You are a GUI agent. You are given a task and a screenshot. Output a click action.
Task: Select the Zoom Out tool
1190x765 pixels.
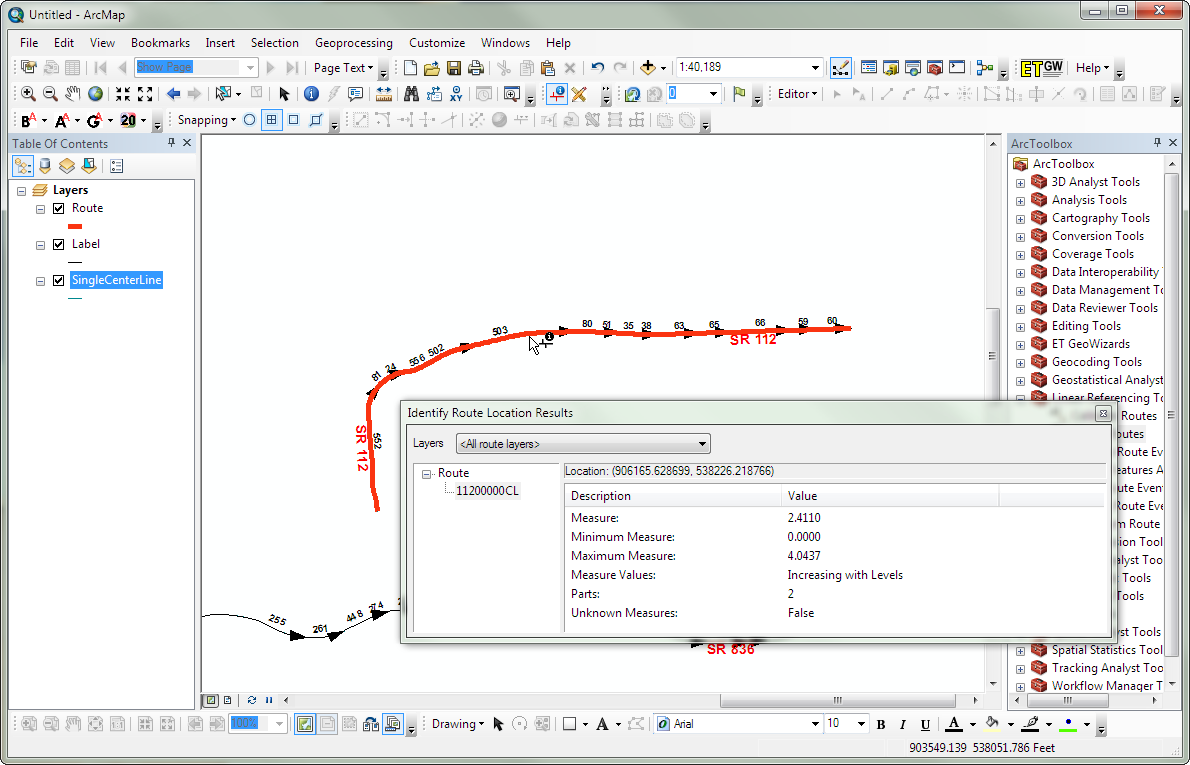coord(50,94)
